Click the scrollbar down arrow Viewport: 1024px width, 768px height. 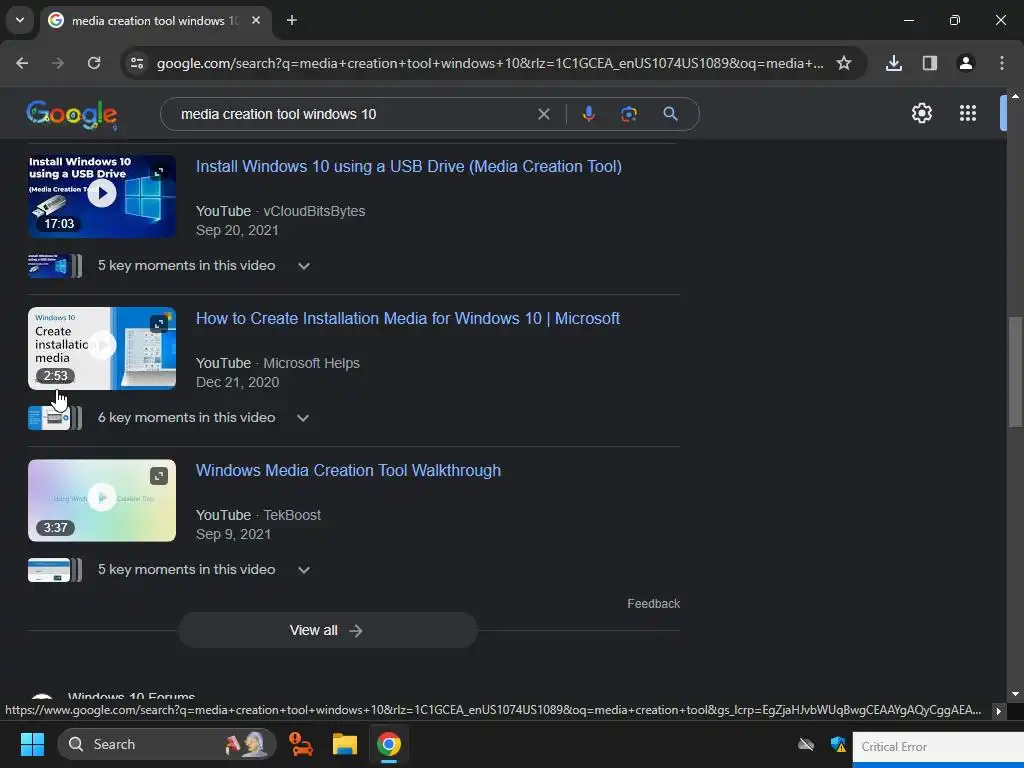tap(1015, 694)
